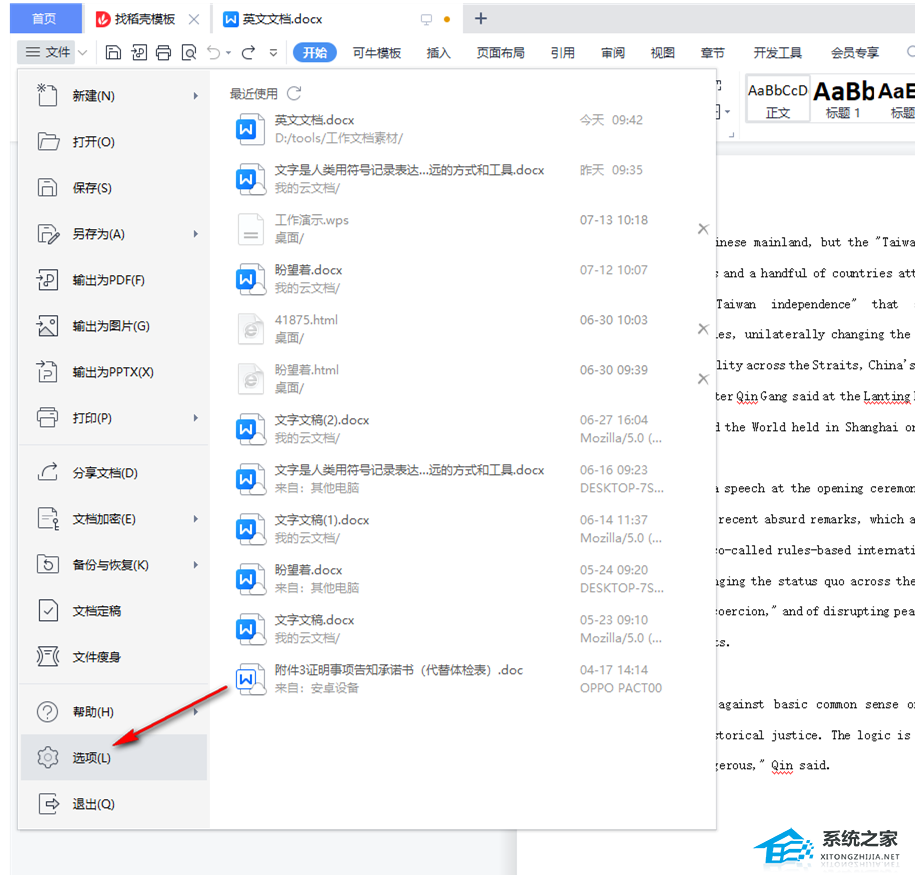This screenshot has height=875, width=915.
Task: Choose 输出为PPTX(X) option
Action: click(x=114, y=372)
